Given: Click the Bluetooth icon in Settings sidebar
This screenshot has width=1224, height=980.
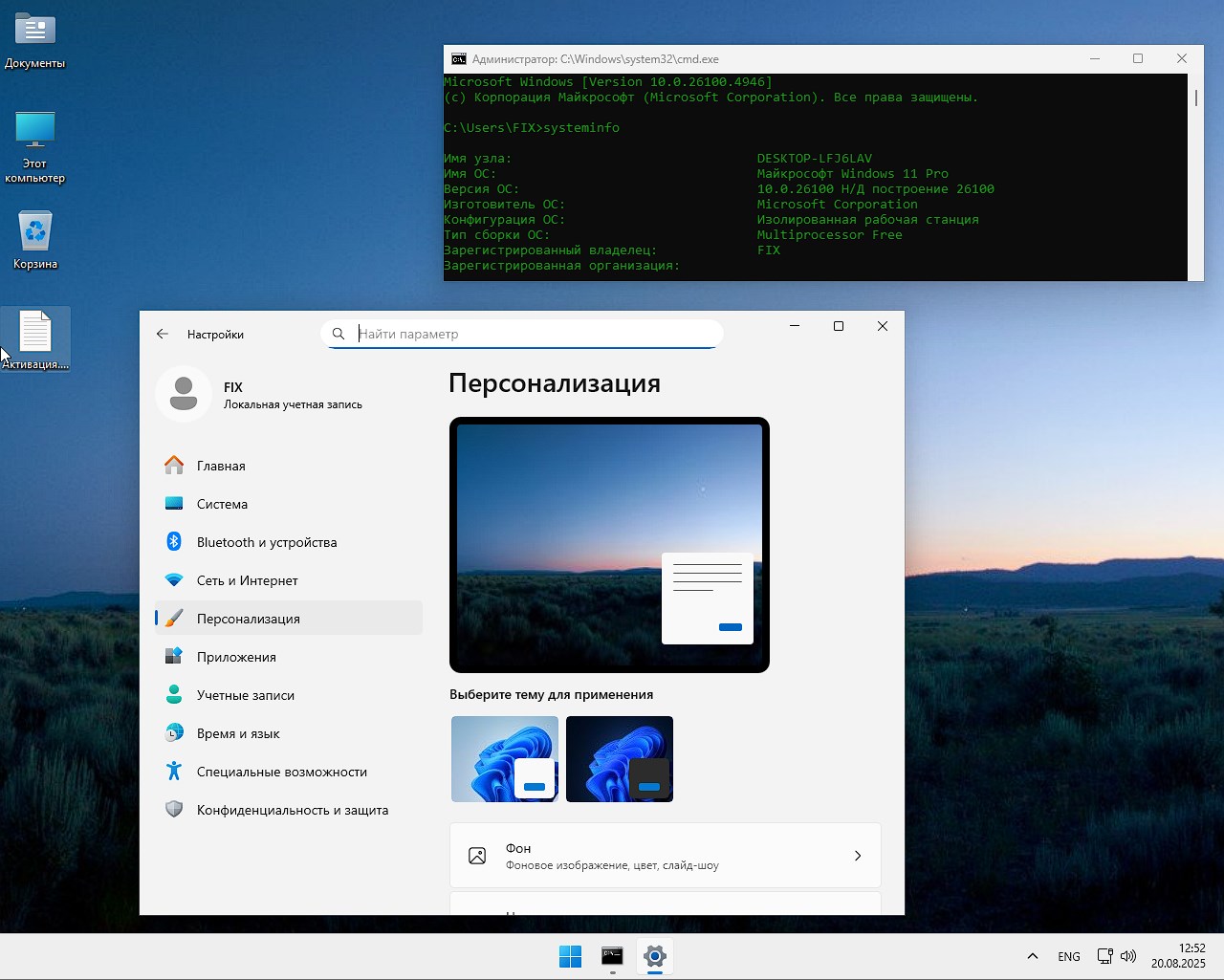Looking at the screenshot, I should point(174,542).
